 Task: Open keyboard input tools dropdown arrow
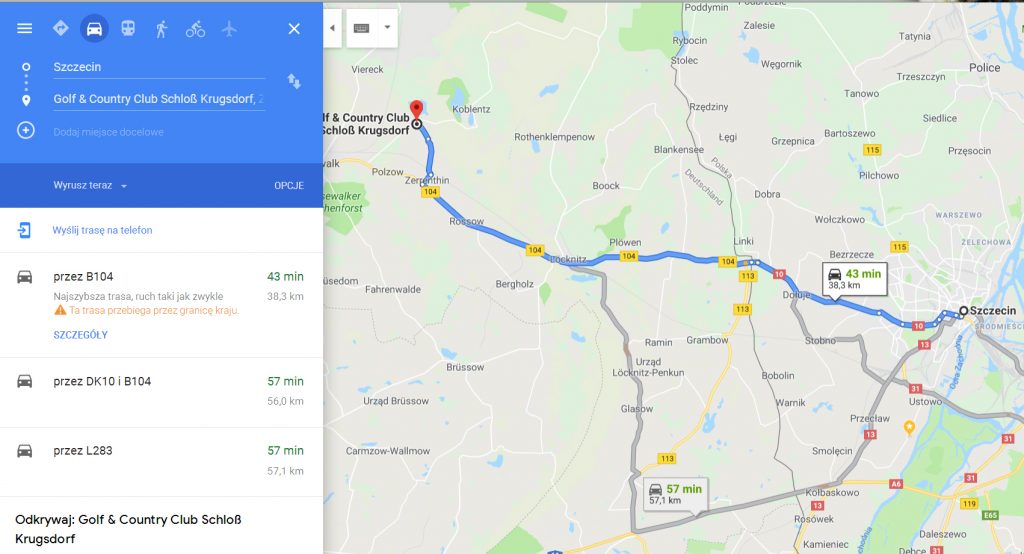(x=387, y=27)
